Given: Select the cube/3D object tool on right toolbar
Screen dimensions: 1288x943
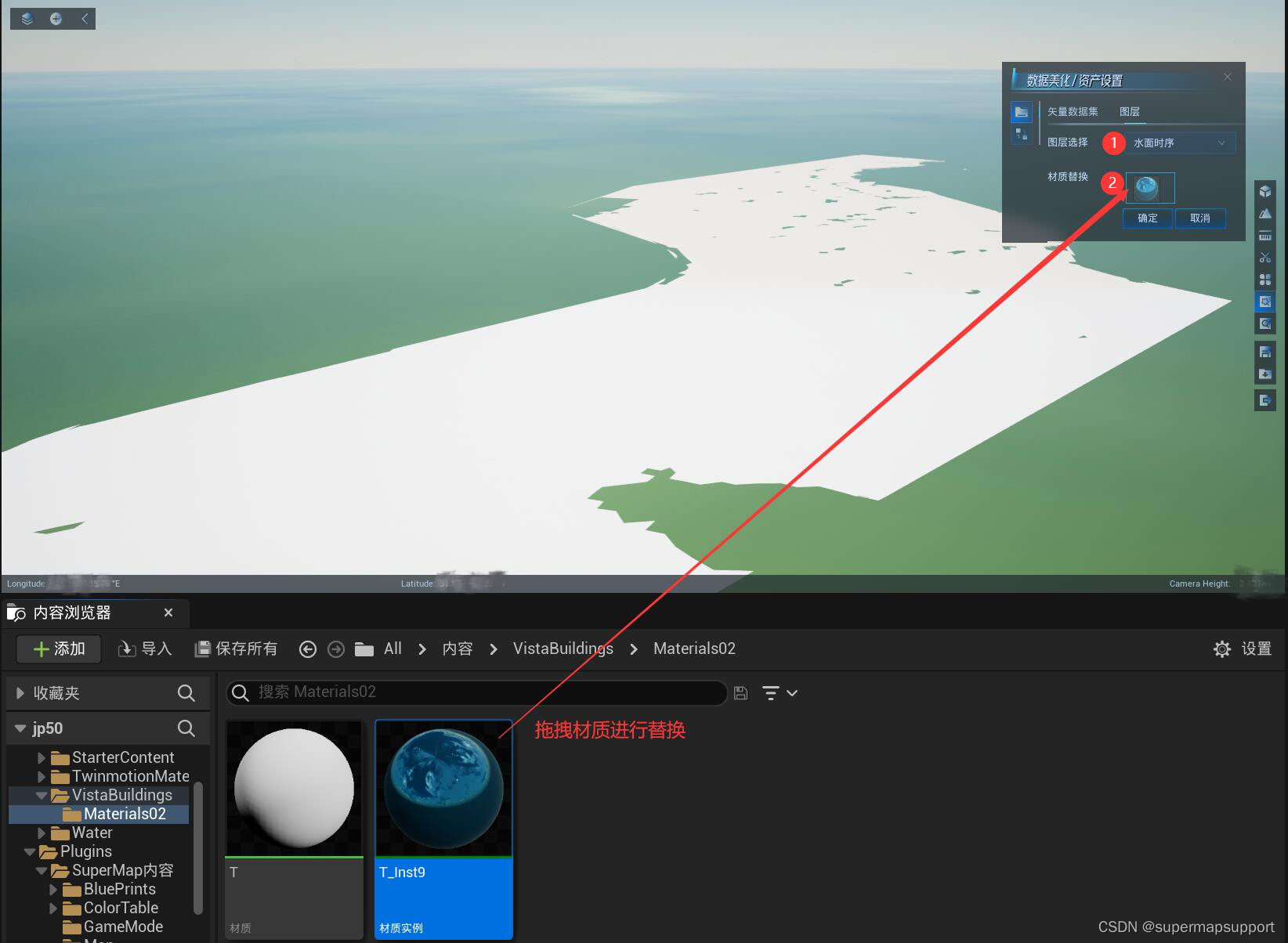Looking at the screenshot, I should [1265, 191].
